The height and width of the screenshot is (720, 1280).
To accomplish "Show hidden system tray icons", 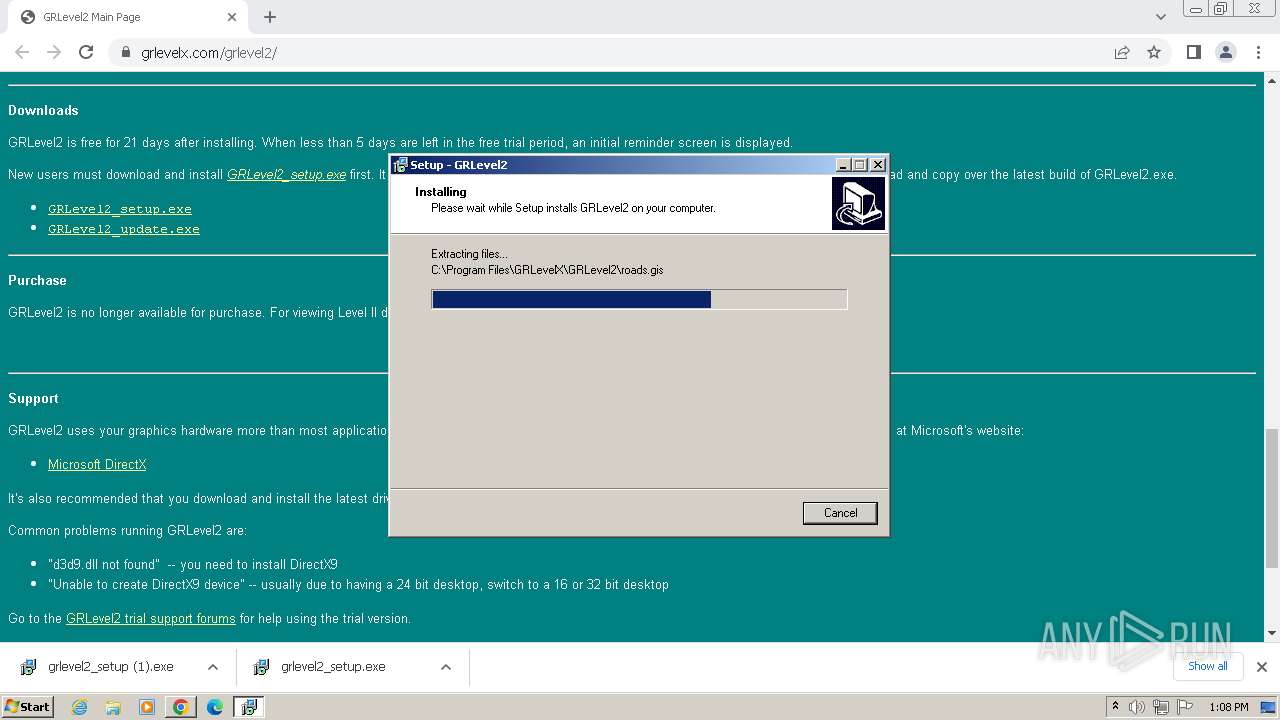I will click(x=1115, y=707).
